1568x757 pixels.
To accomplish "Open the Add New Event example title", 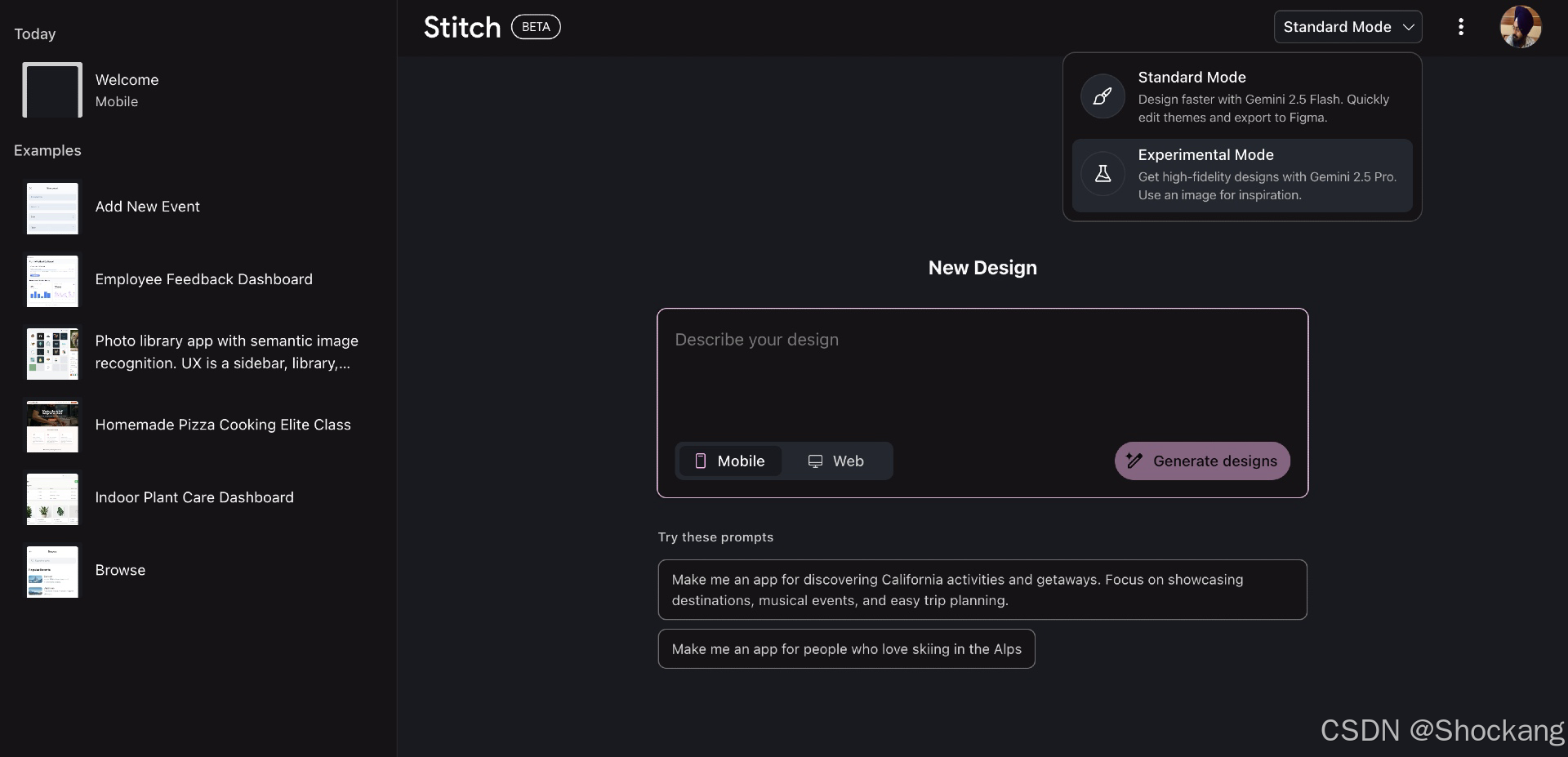I will [147, 207].
